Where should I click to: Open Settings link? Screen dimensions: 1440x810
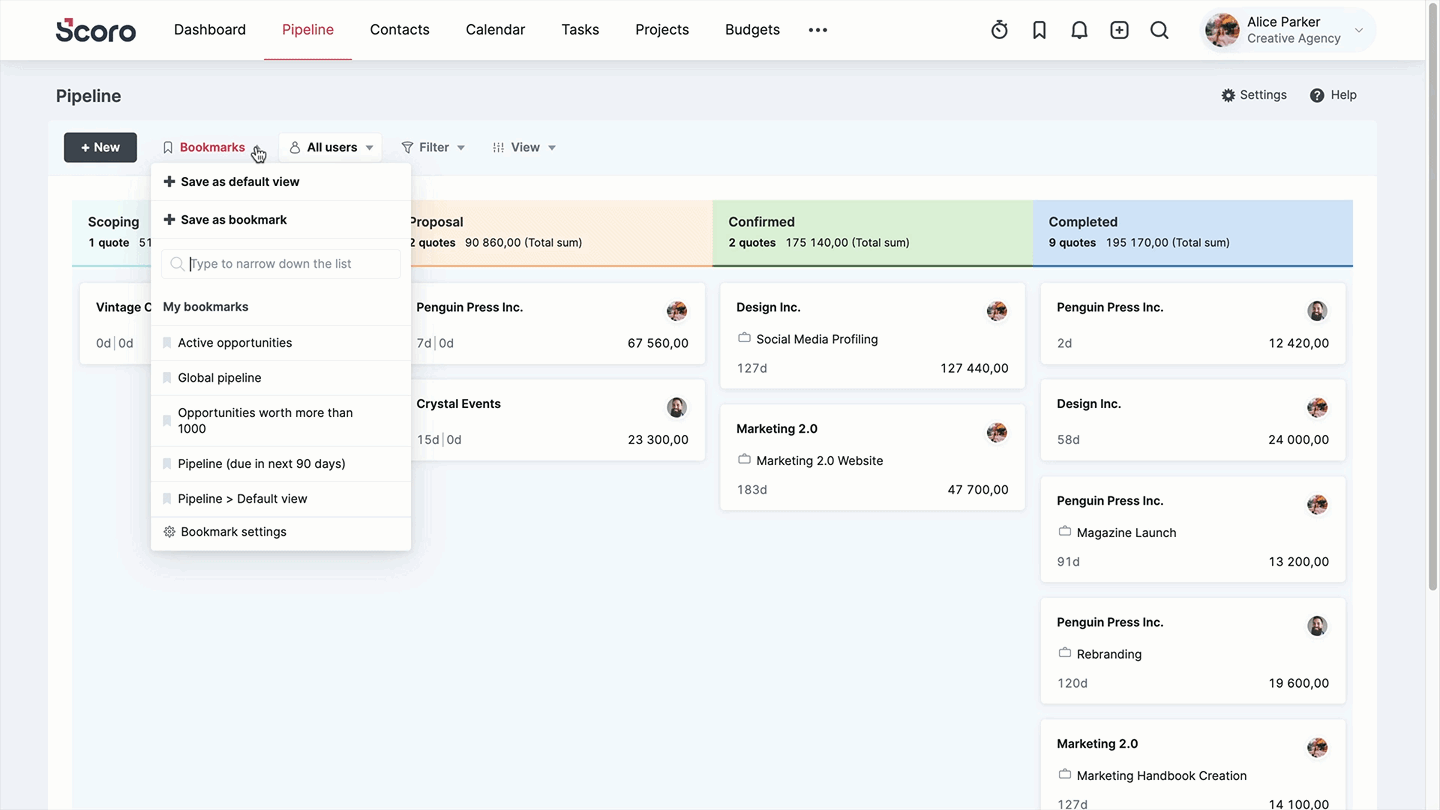click(1254, 95)
